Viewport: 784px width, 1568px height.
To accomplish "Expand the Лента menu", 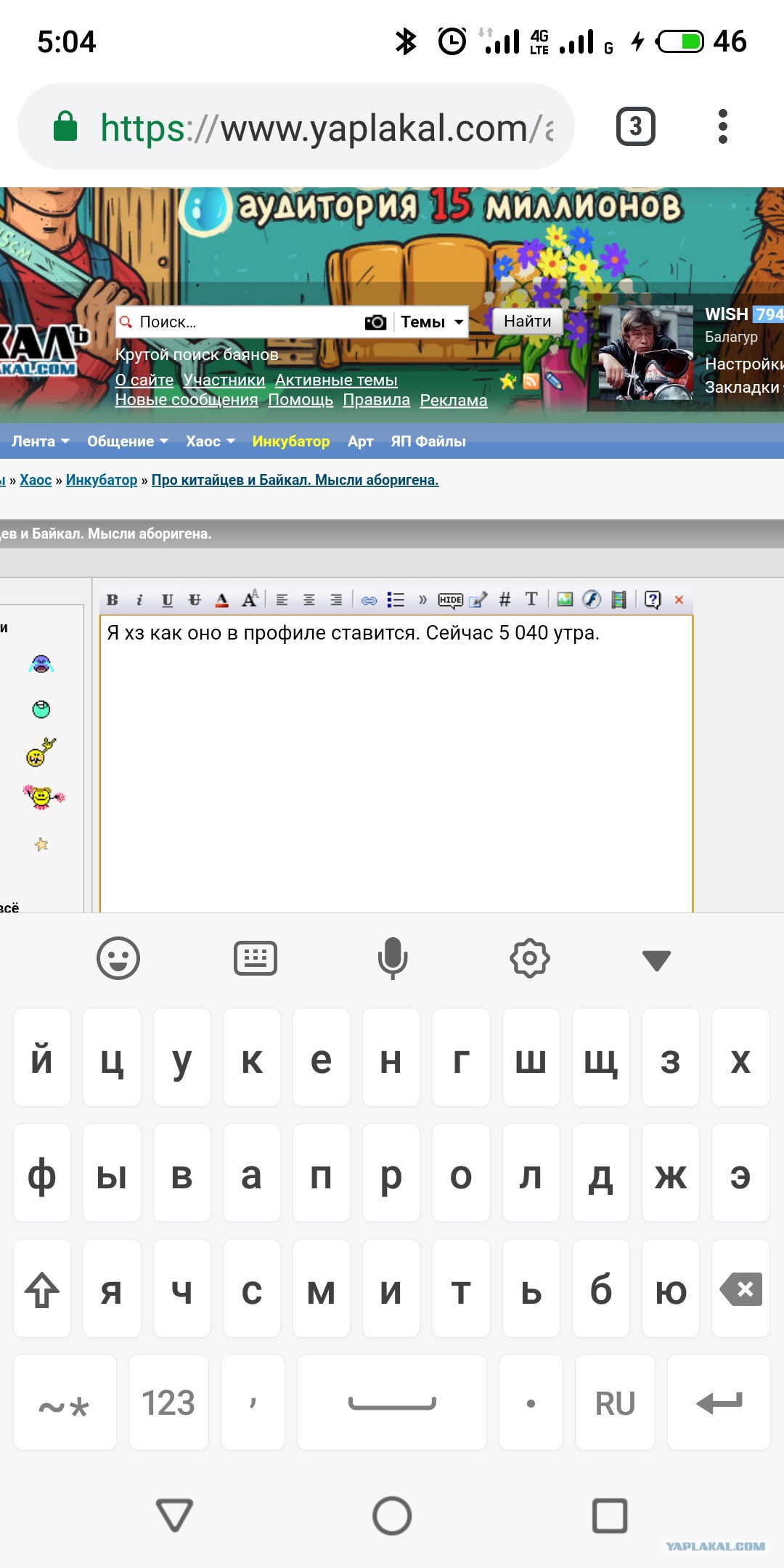I will (41, 441).
